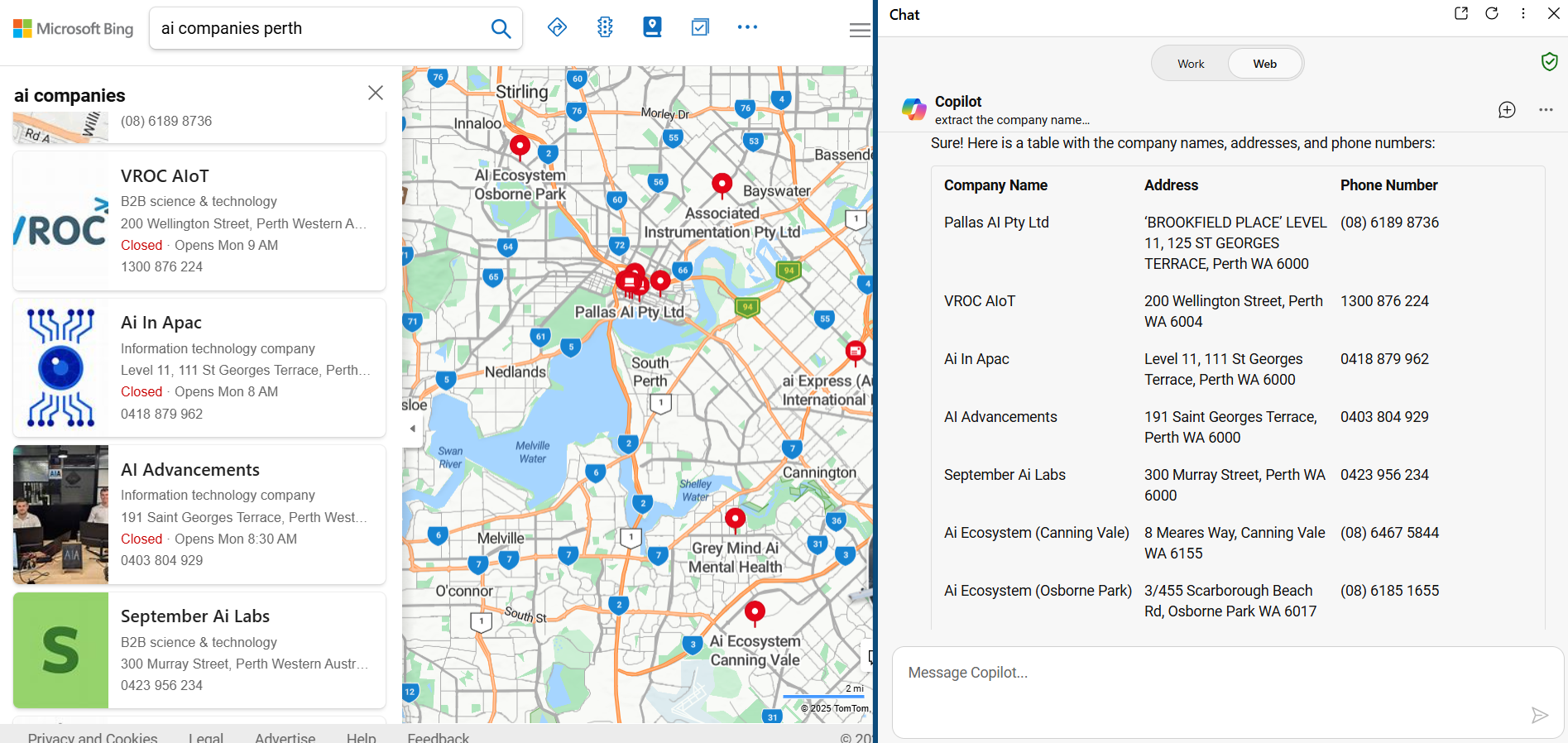The height and width of the screenshot is (743, 1568).
Task: Click the Copilot logo icon
Action: [913, 109]
